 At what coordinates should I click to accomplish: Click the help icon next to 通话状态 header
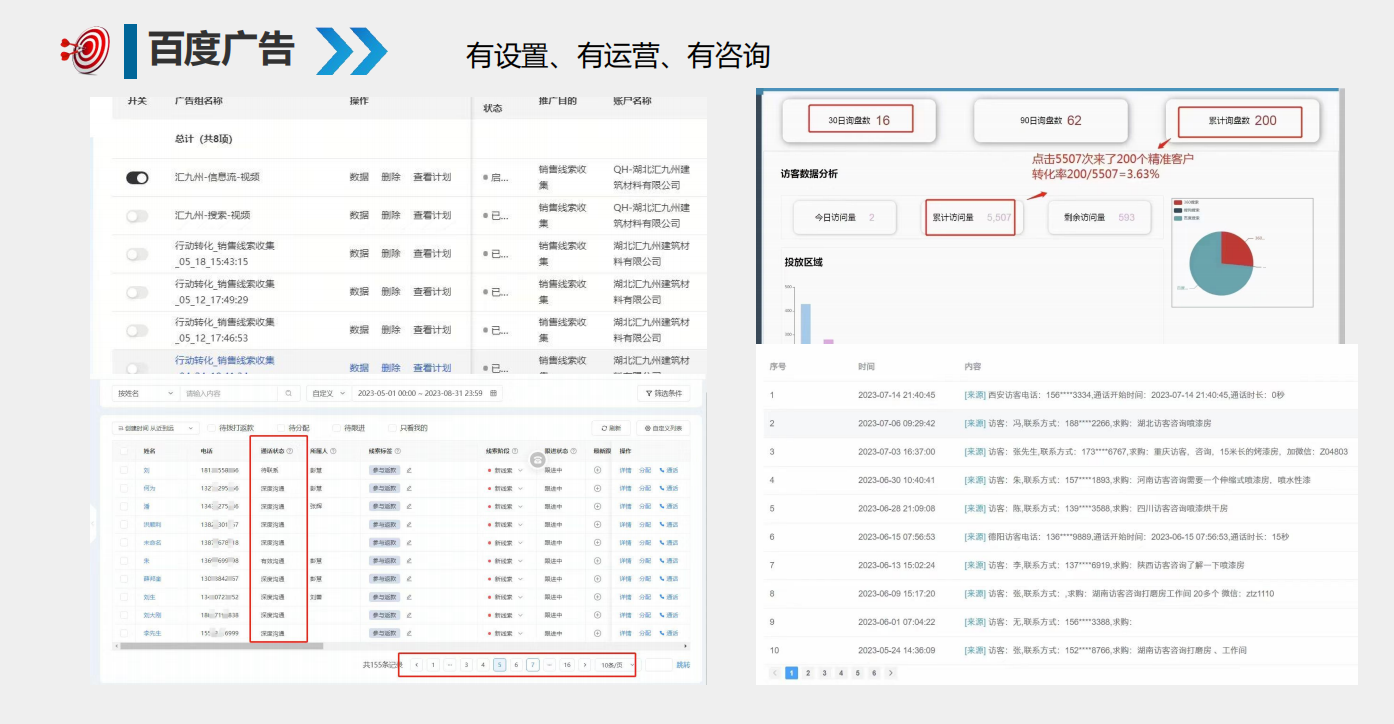pyautogui.click(x=289, y=451)
